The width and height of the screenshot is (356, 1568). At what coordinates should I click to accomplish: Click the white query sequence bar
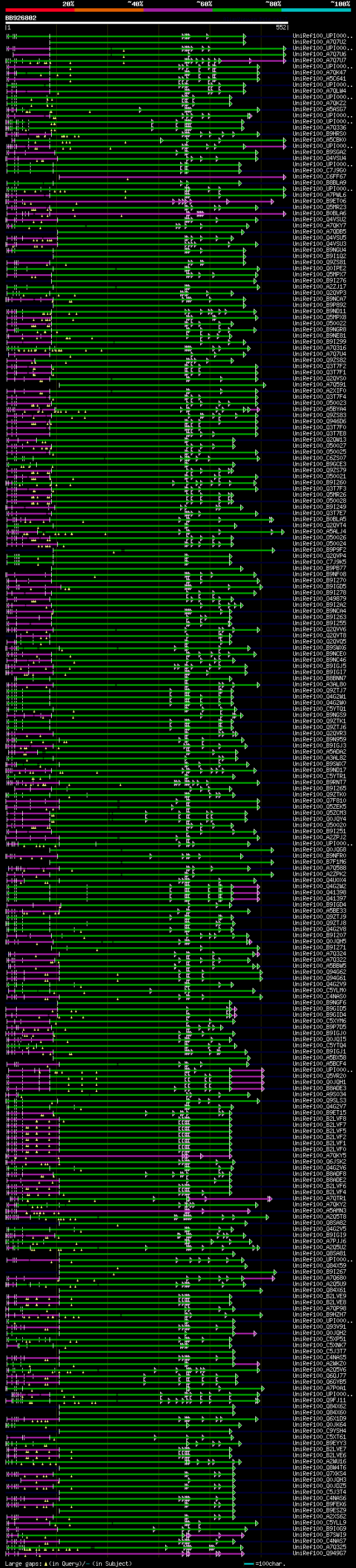point(147,23)
